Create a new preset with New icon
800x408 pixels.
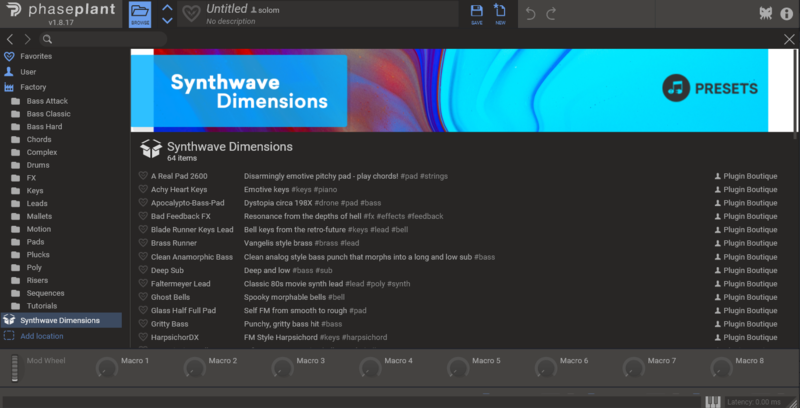(x=500, y=14)
